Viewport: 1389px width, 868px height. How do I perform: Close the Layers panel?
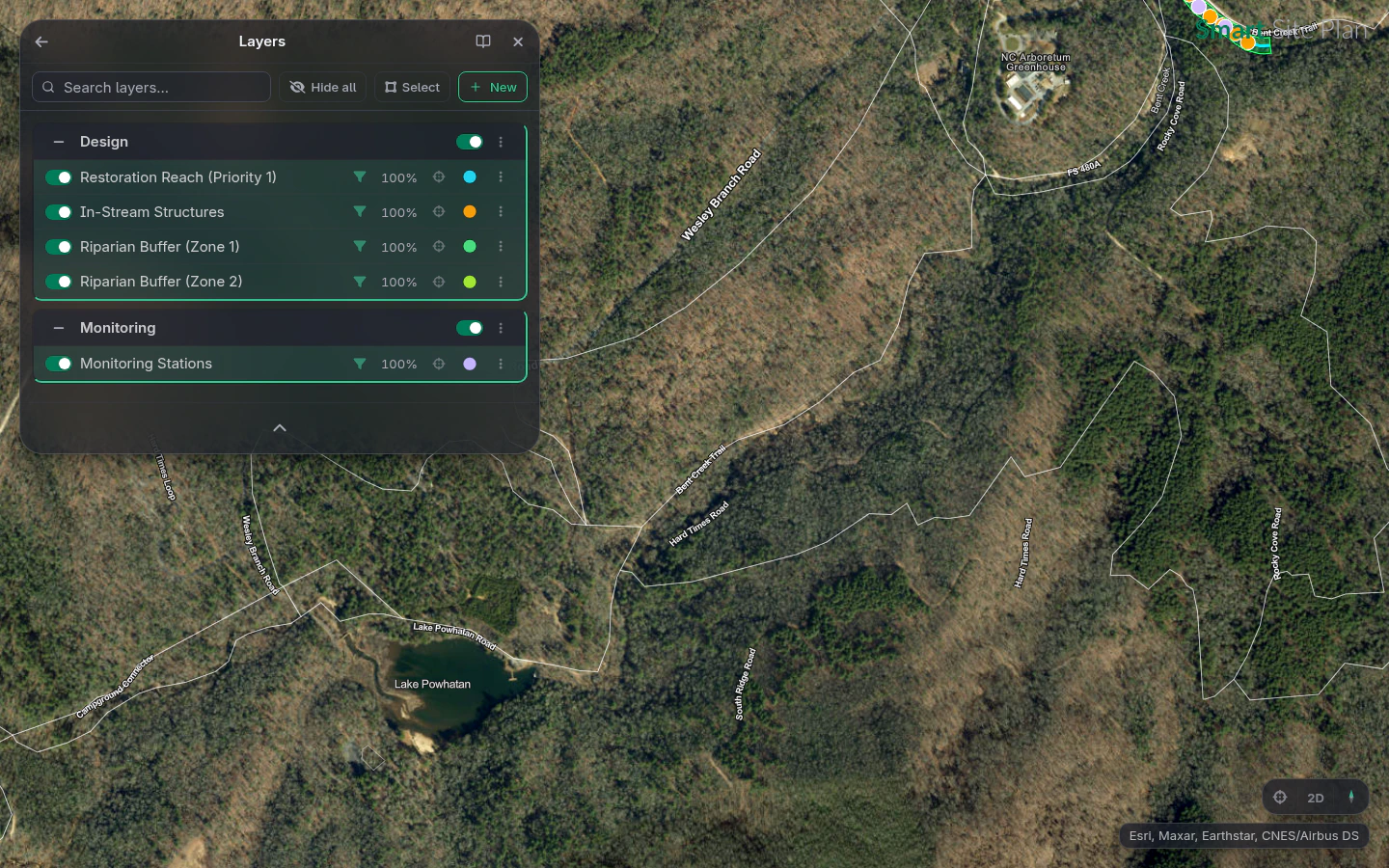pyautogui.click(x=518, y=41)
